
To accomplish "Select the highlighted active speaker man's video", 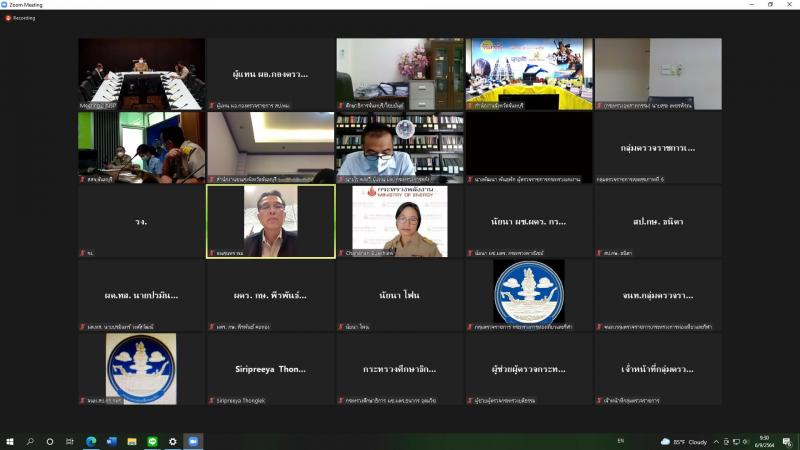I will (x=271, y=221).
